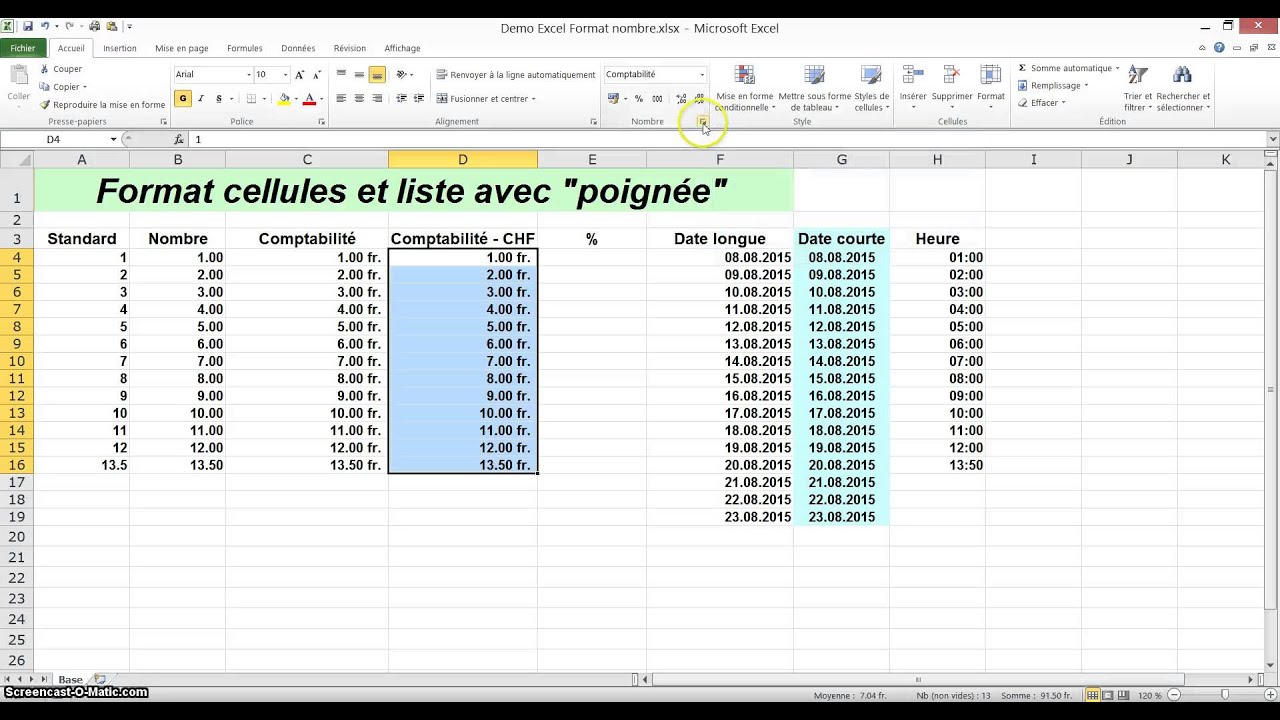Switch to the Affichage ribbon tab
1280x720 pixels.
(x=402, y=48)
